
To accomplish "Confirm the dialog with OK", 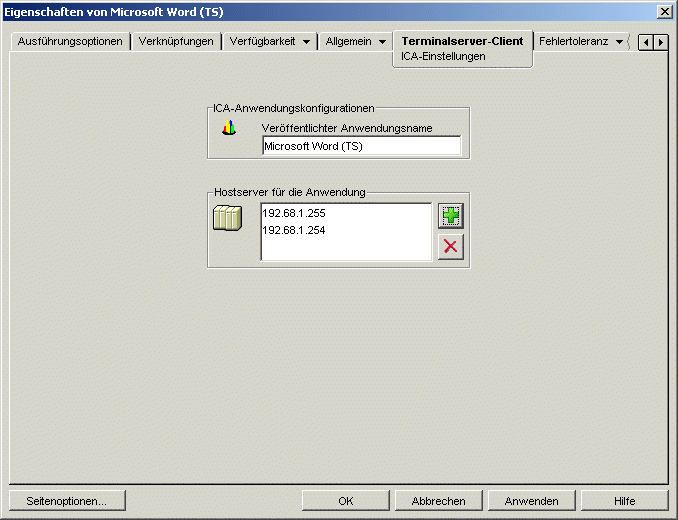I will click(345, 501).
